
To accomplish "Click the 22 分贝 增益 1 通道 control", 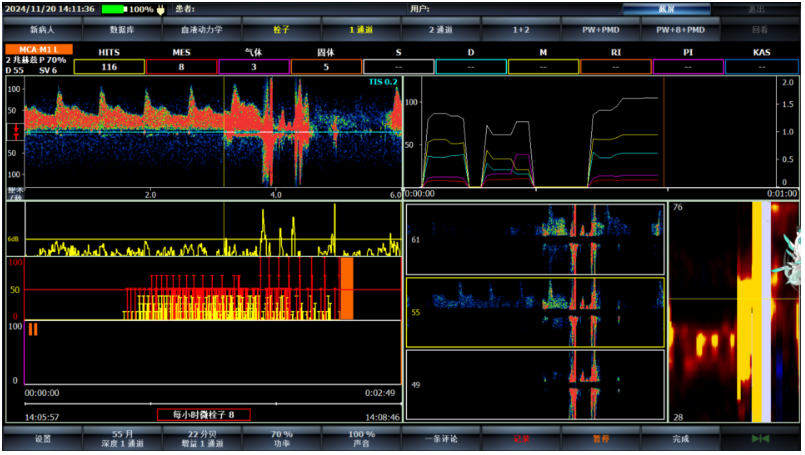I will [x=202, y=439].
